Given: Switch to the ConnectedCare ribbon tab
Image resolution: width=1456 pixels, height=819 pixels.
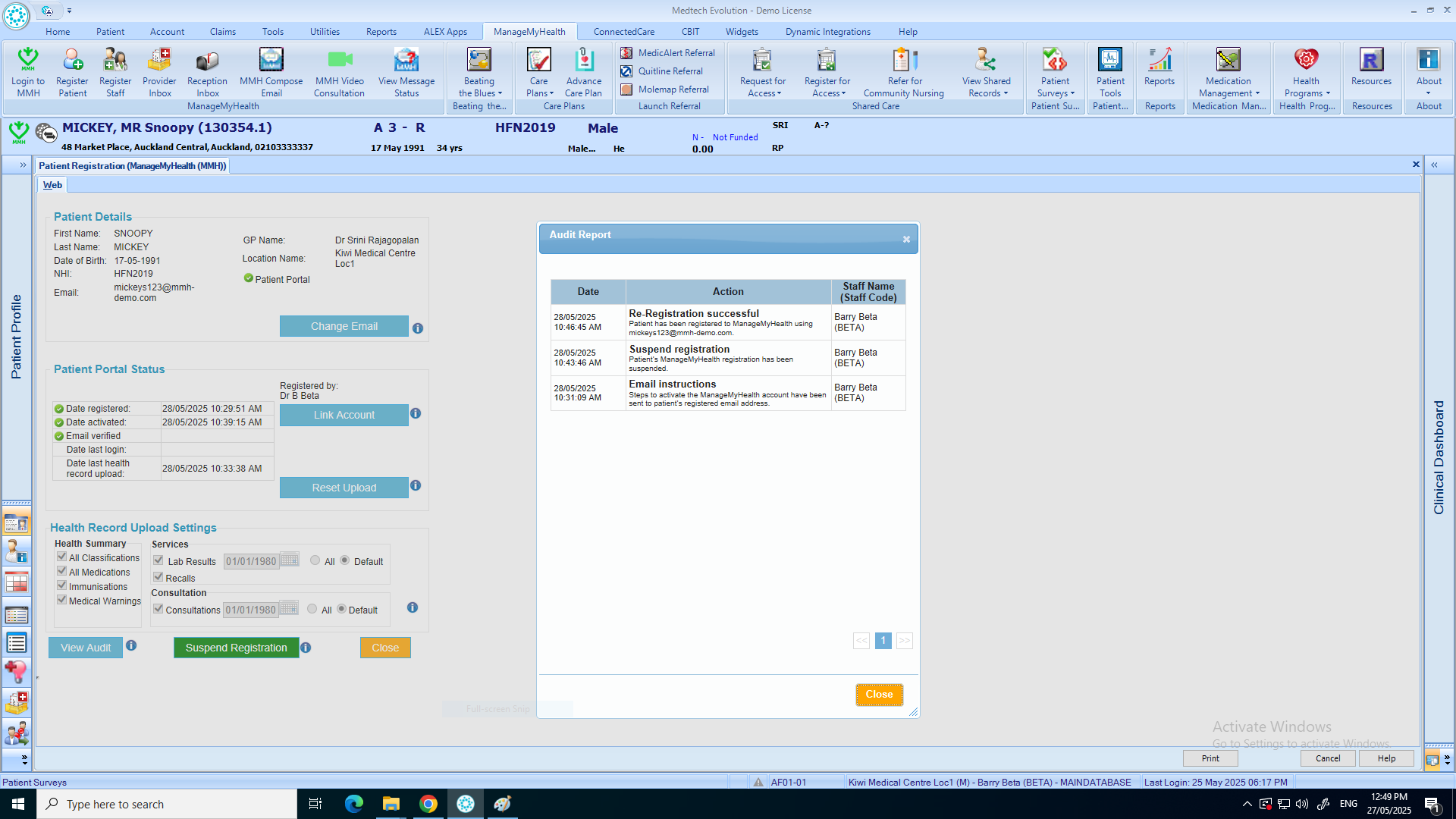Looking at the screenshot, I should (623, 32).
